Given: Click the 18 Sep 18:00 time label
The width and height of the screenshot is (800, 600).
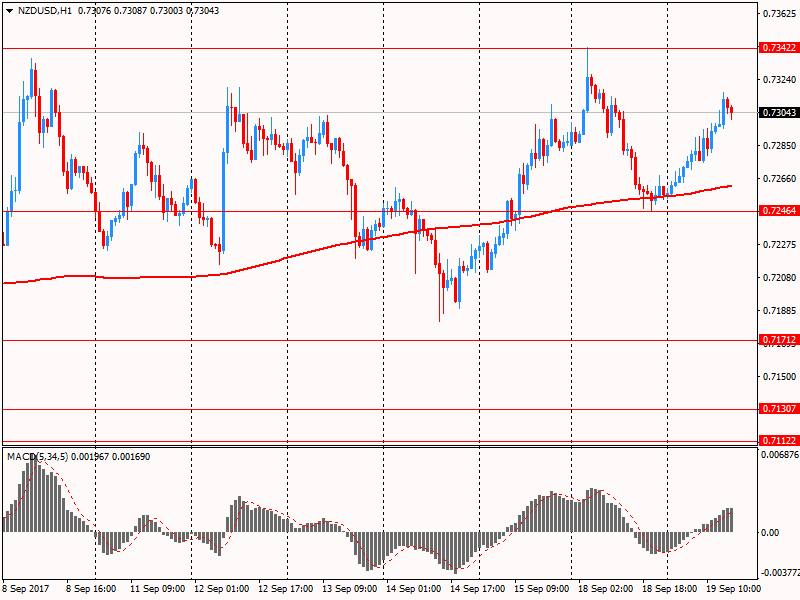Looking at the screenshot, I should click(x=670, y=589).
